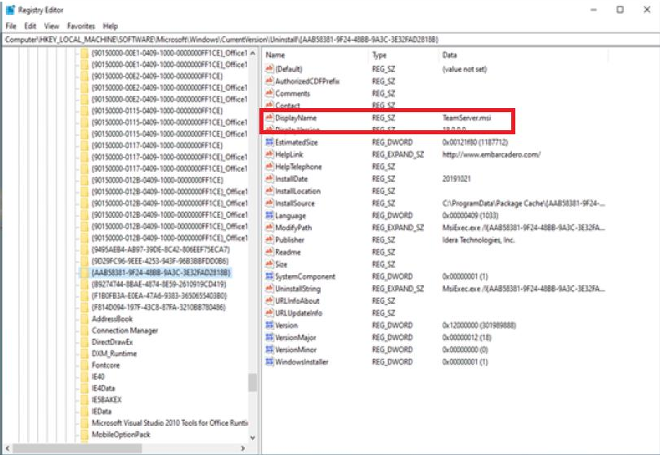The width and height of the screenshot is (660, 455).
Task: Select the ModifyPath value icon
Action: click(269, 227)
